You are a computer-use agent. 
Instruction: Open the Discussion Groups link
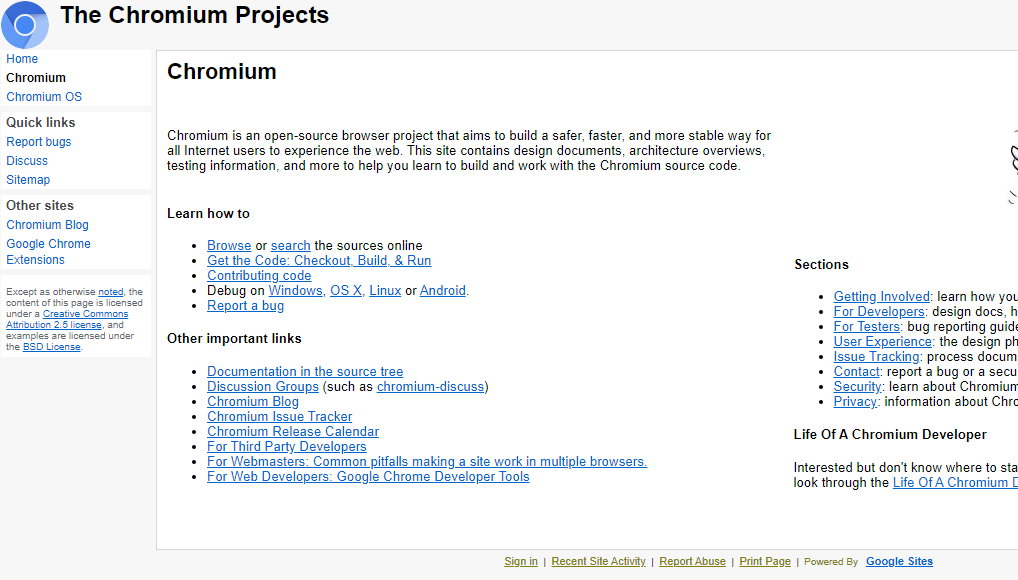click(x=263, y=386)
